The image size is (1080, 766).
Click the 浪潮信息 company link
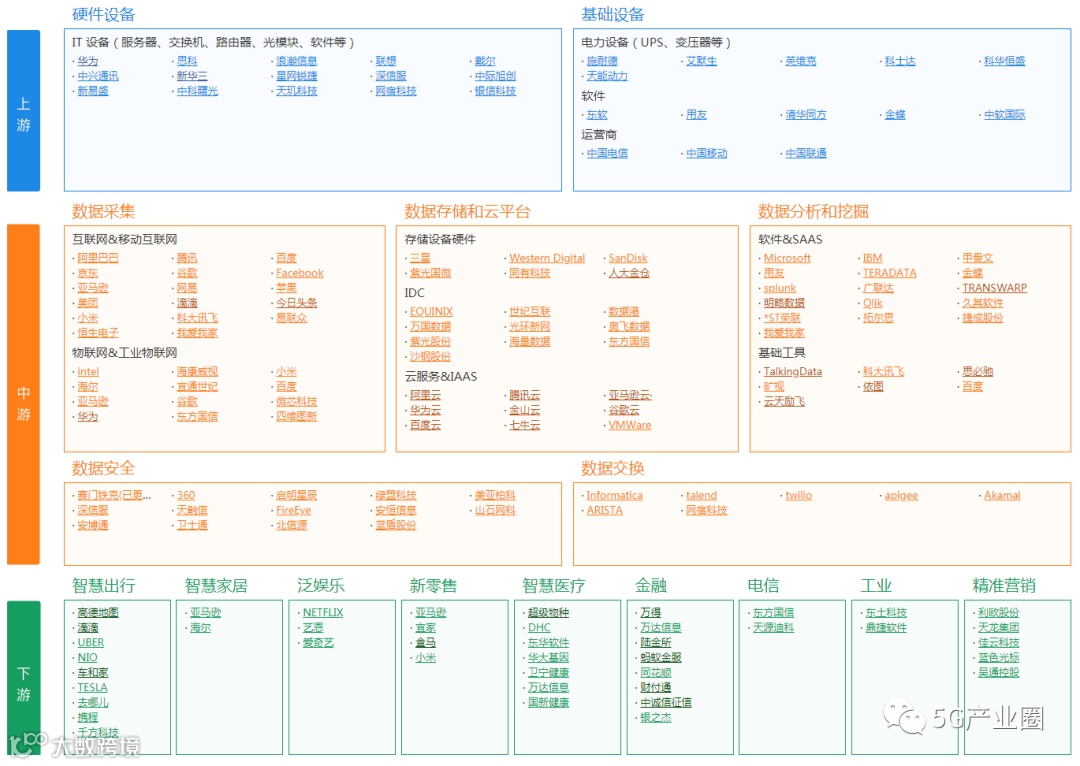296,61
